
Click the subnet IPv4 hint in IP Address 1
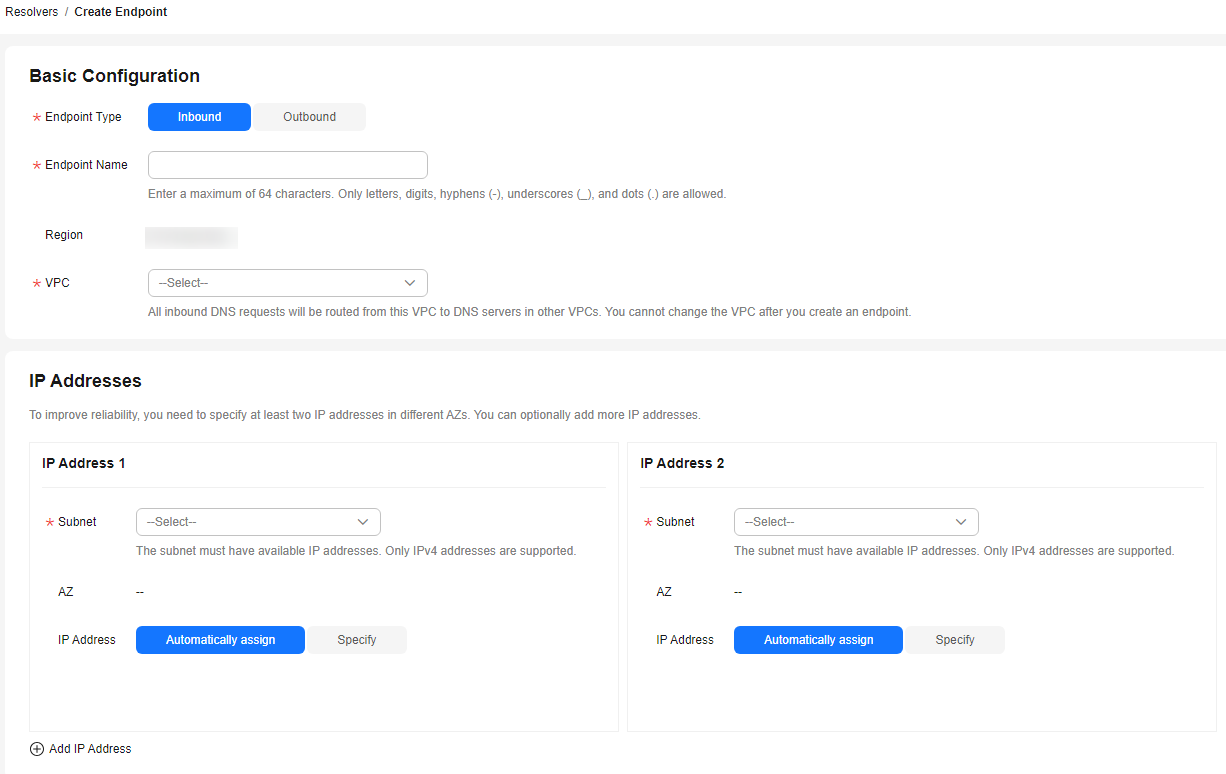[356, 551]
